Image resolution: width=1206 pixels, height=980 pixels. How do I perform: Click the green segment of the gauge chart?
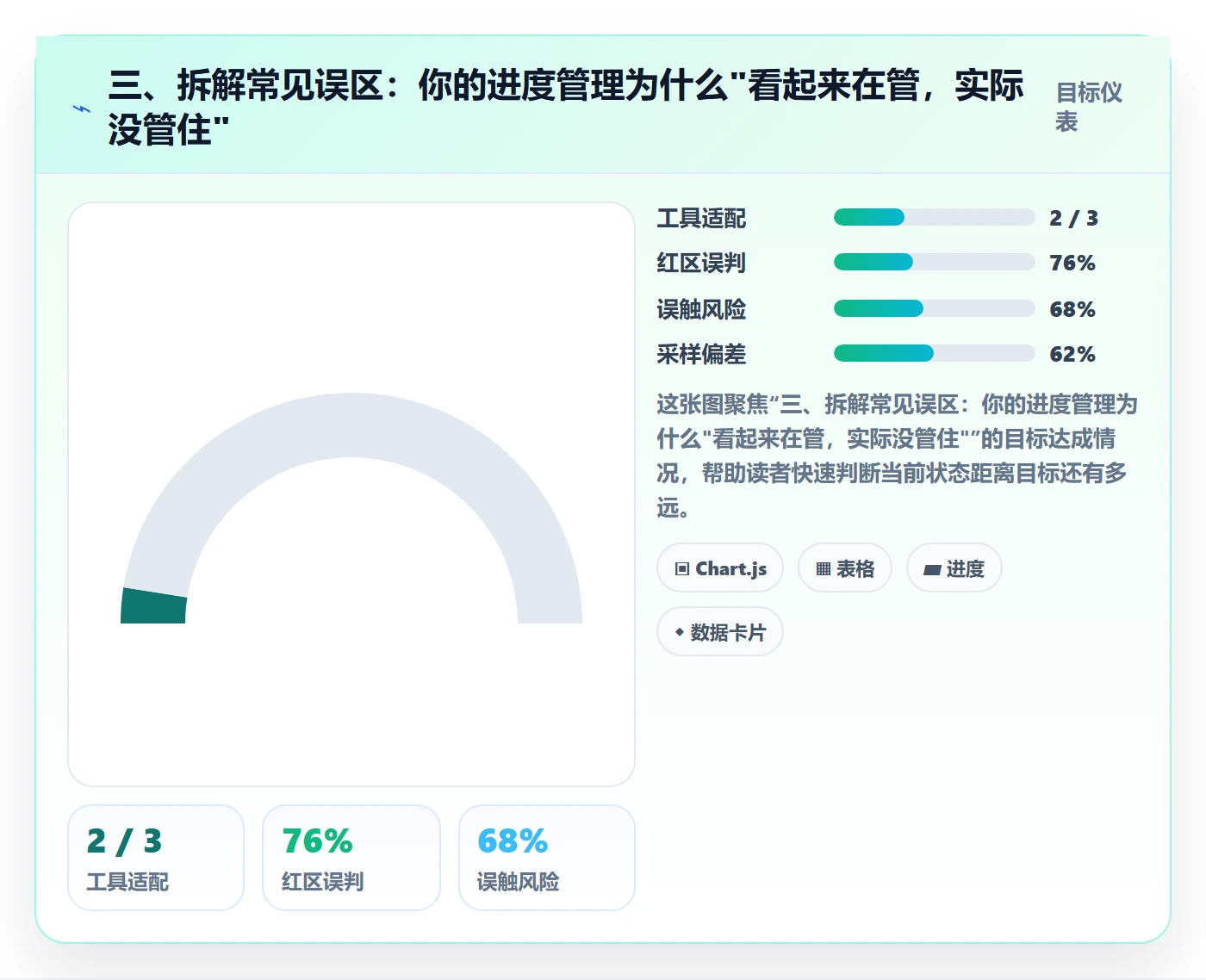coord(153,606)
